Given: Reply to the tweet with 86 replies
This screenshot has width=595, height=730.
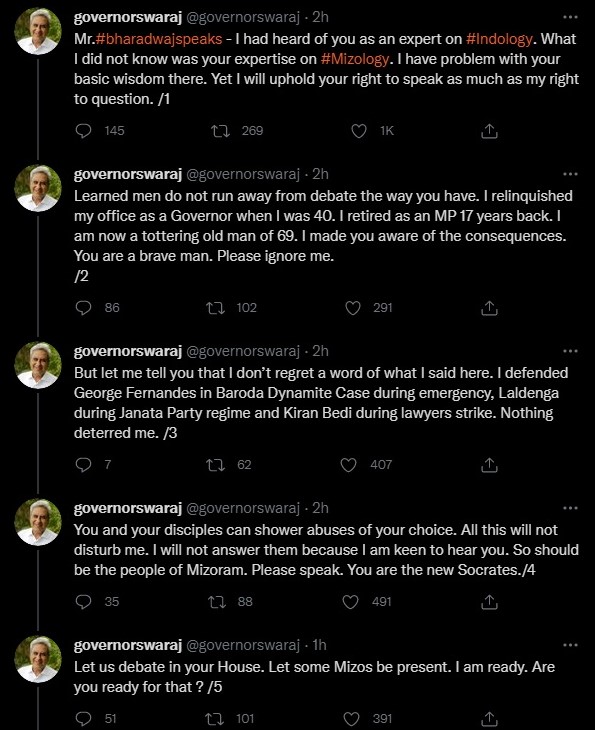Looking at the screenshot, I should (83, 308).
